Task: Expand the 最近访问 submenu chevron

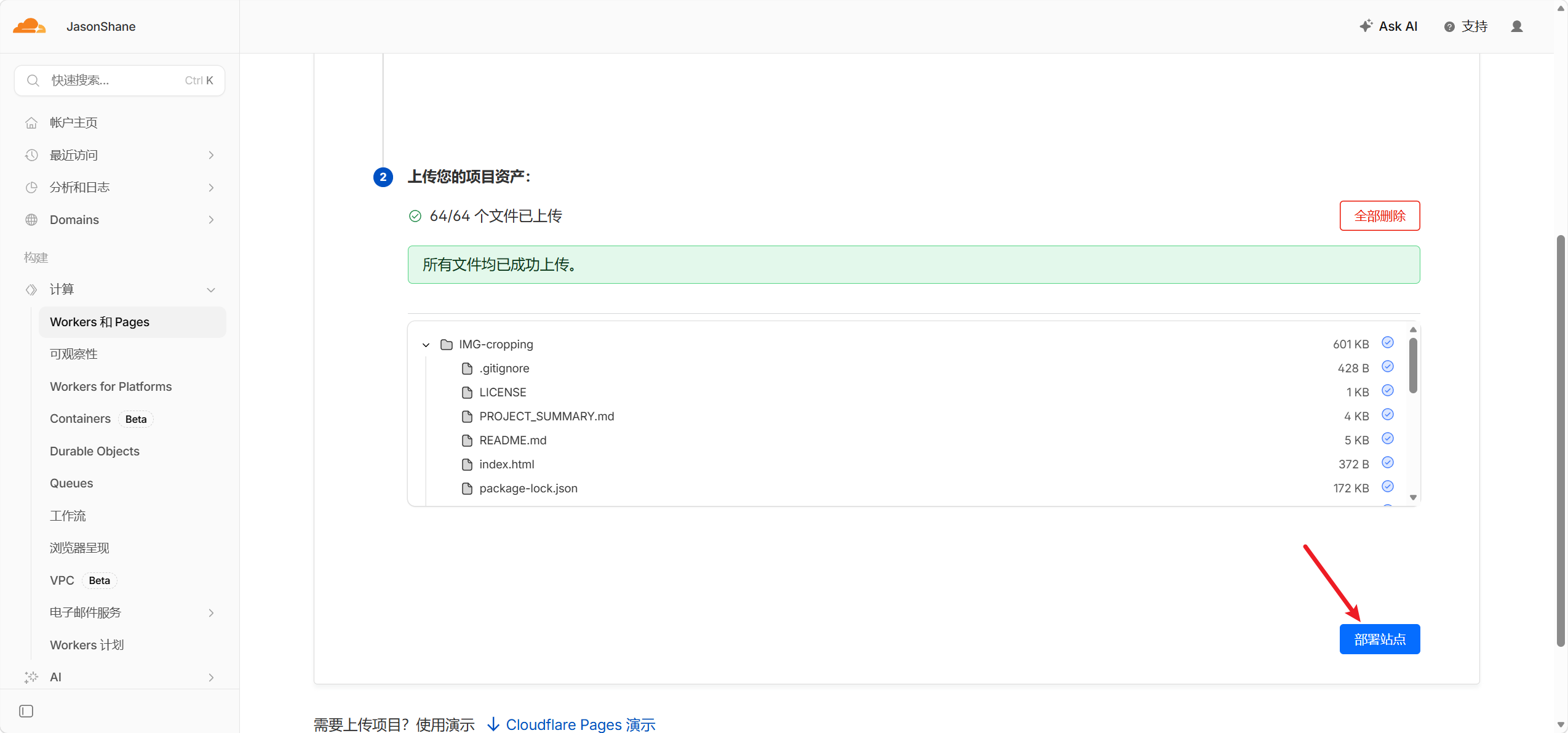Action: tap(211, 155)
